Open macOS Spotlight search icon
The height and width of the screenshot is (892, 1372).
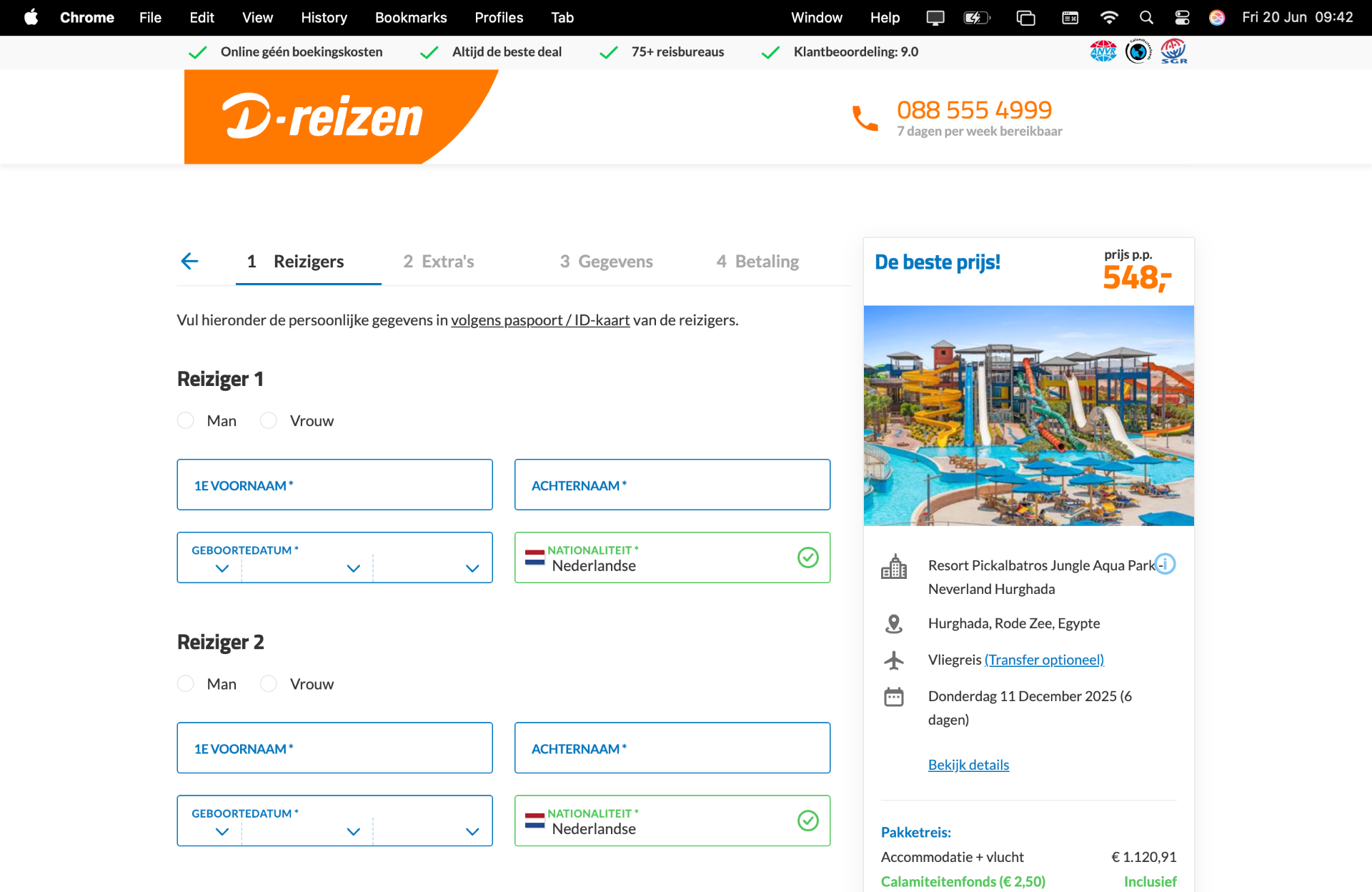click(x=1146, y=17)
